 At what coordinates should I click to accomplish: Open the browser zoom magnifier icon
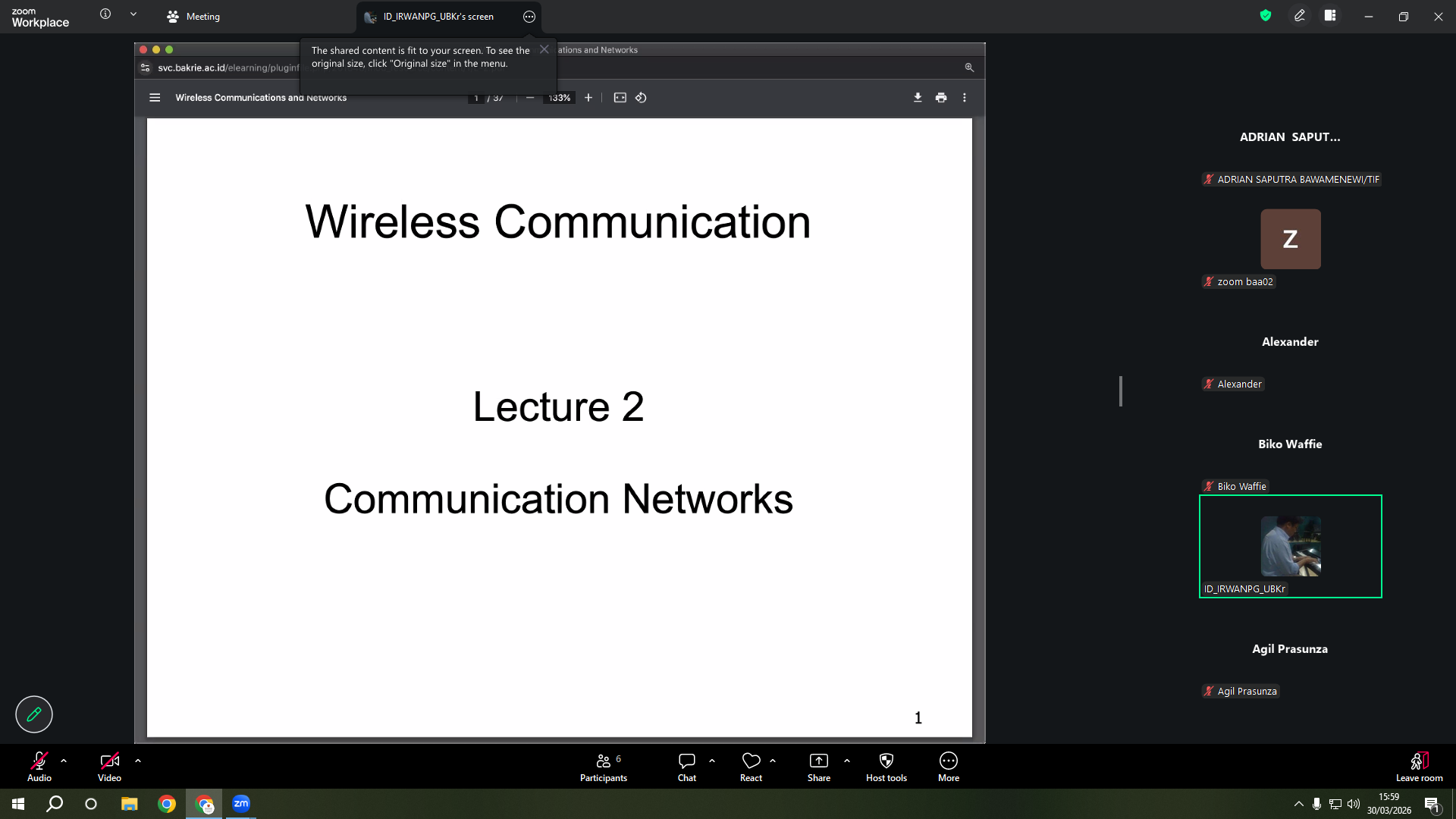click(x=969, y=67)
